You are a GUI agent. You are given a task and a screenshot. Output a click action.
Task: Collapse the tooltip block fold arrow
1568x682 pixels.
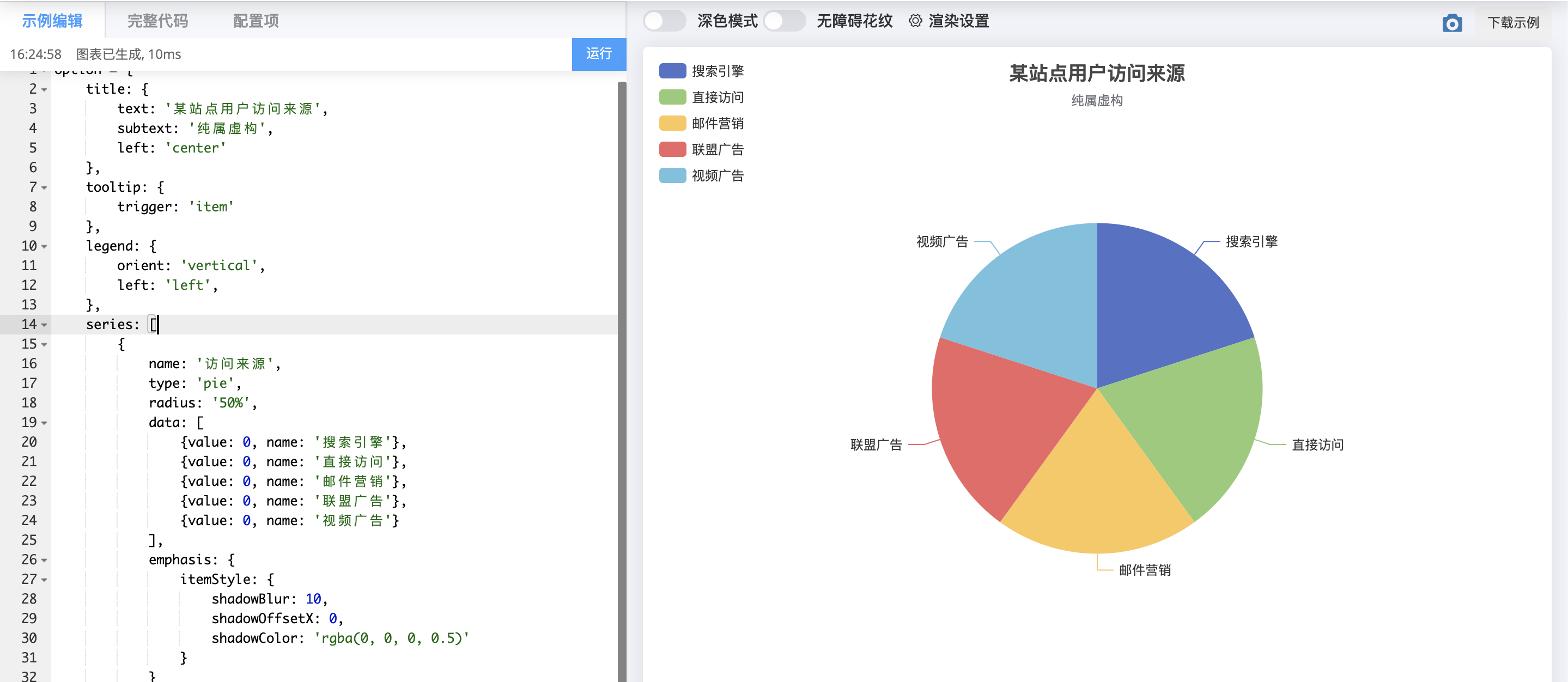(45, 188)
